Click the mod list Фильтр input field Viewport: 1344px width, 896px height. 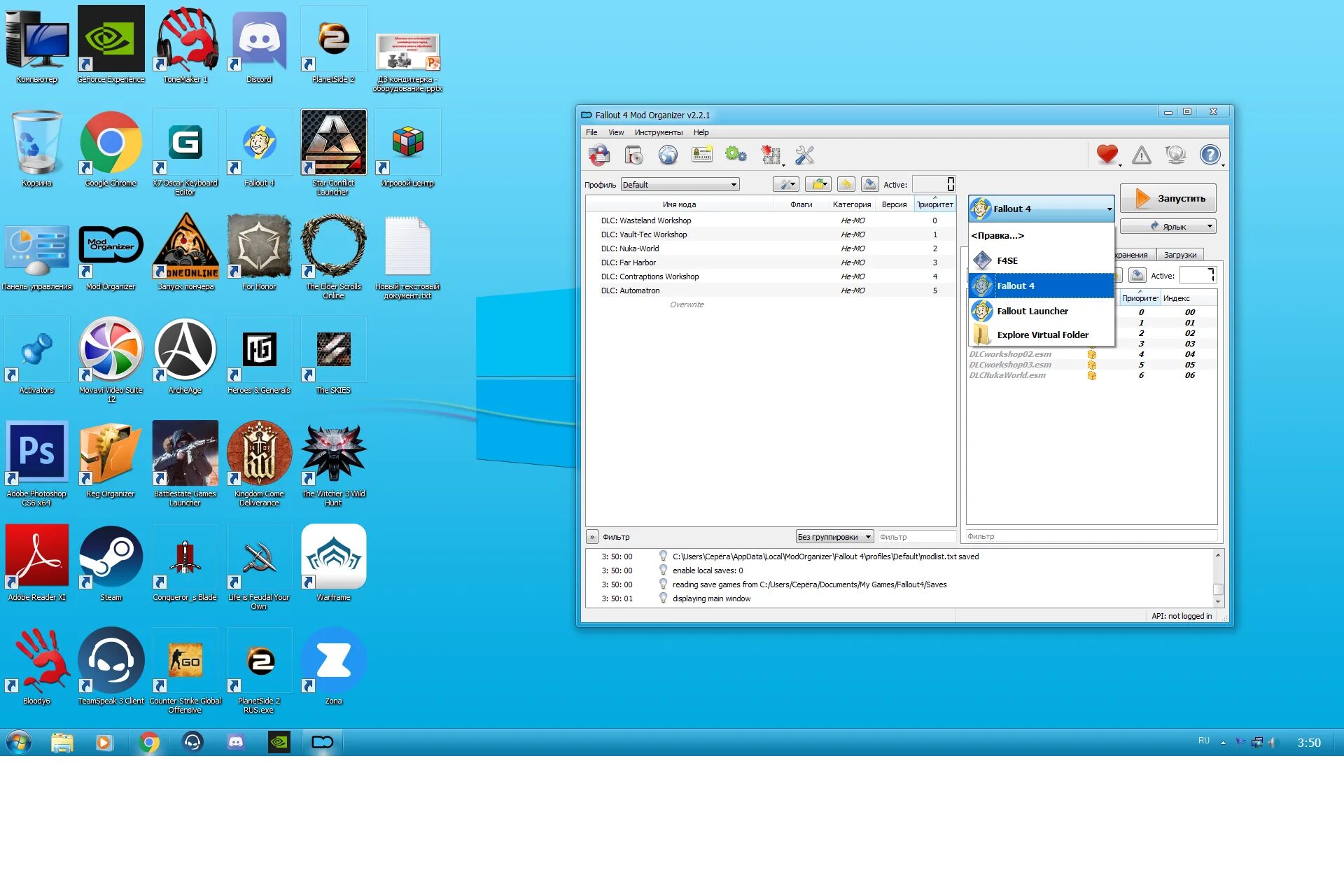point(916,537)
